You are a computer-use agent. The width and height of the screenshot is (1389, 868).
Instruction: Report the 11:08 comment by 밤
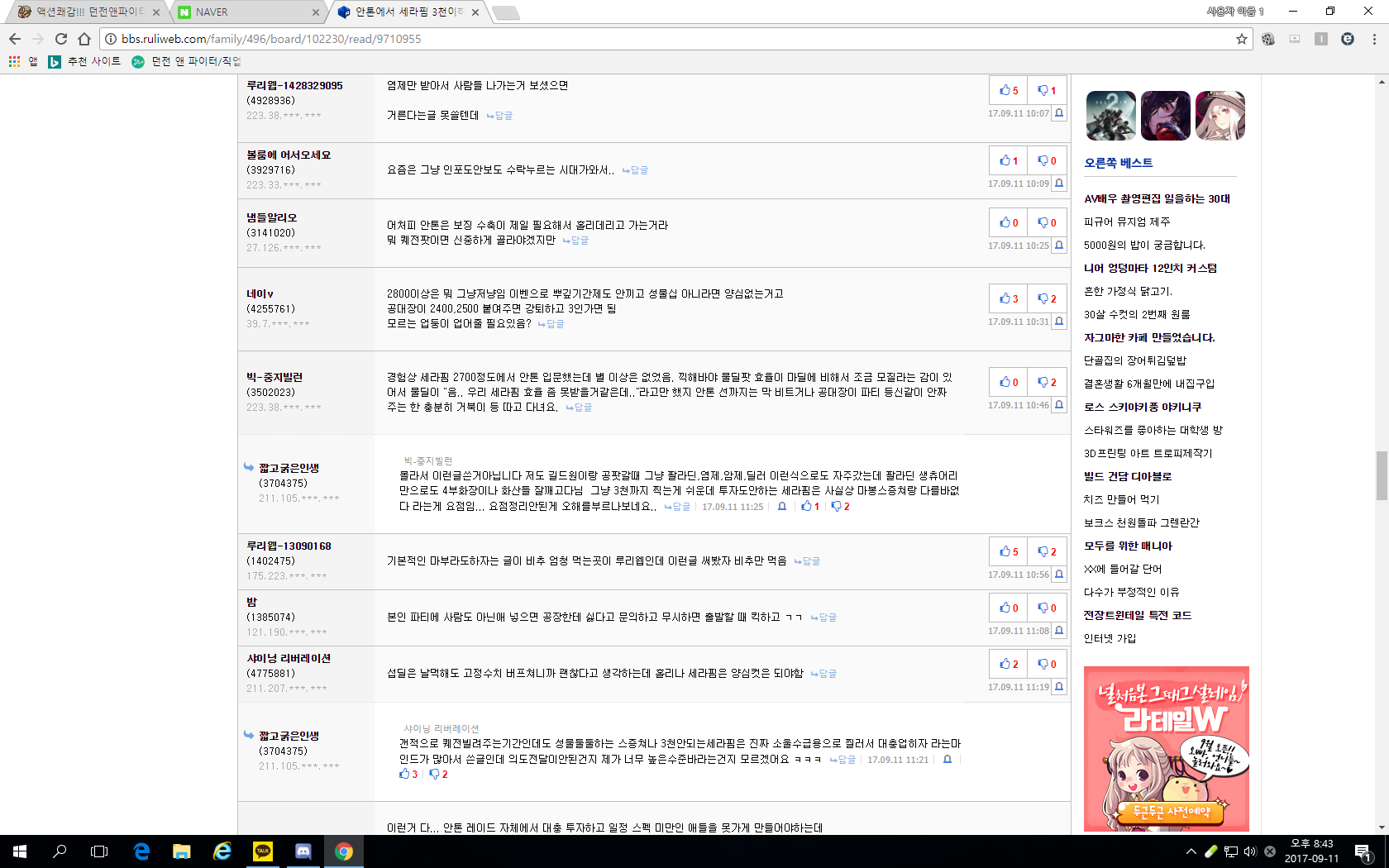1059,631
